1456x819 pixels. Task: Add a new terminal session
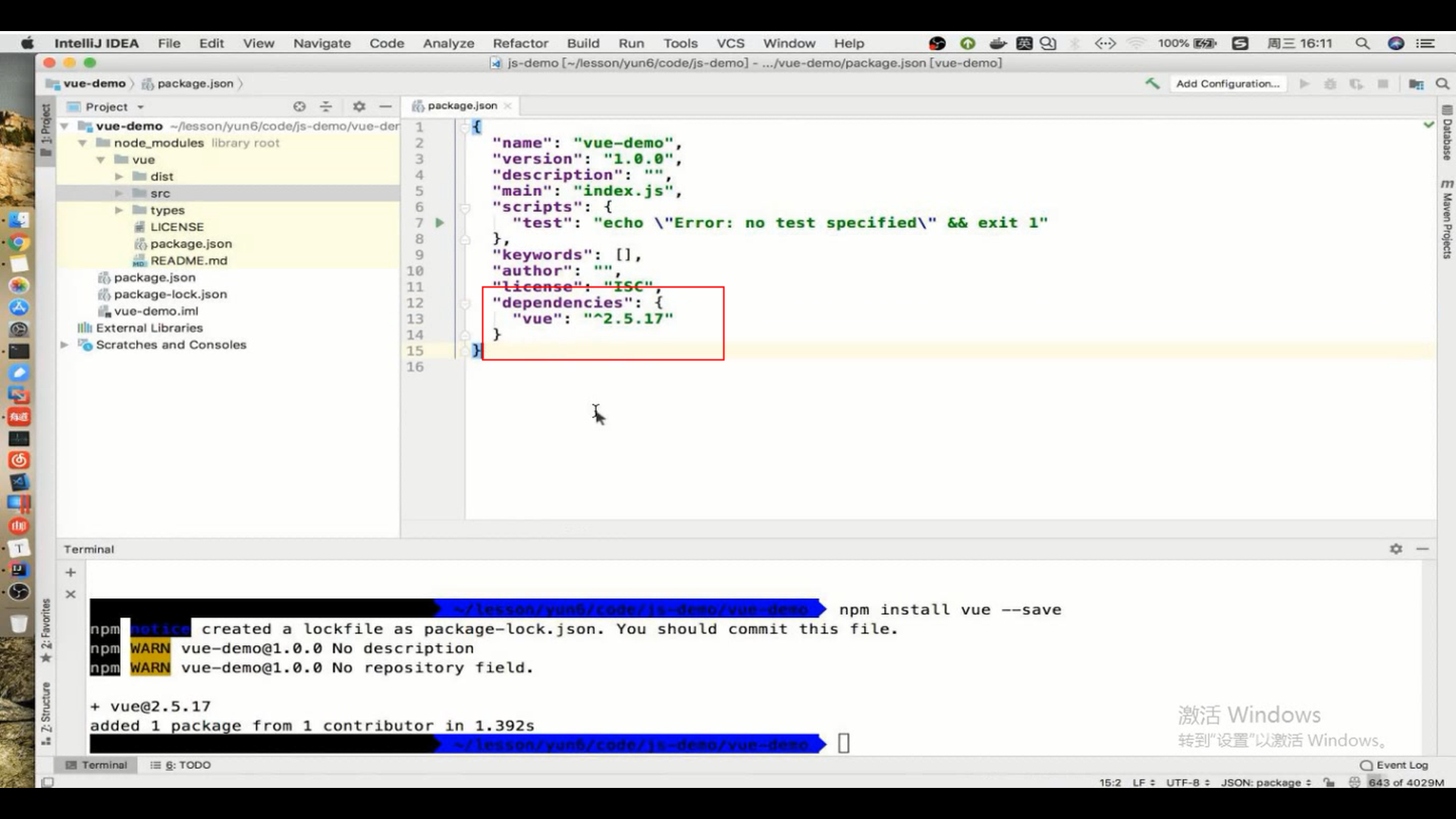coord(71,573)
